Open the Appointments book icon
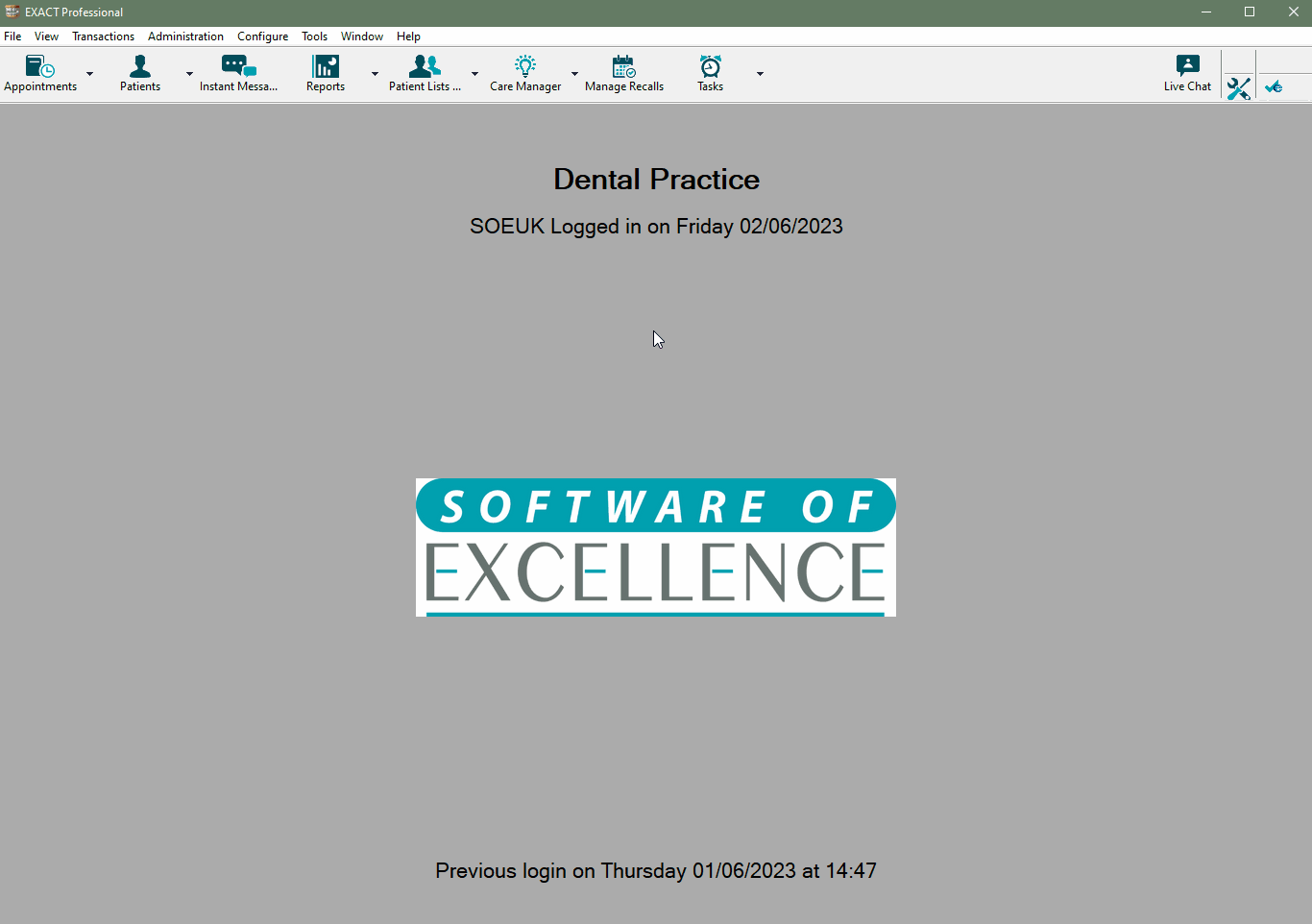Screen dimensions: 1312x924 (x=40, y=67)
